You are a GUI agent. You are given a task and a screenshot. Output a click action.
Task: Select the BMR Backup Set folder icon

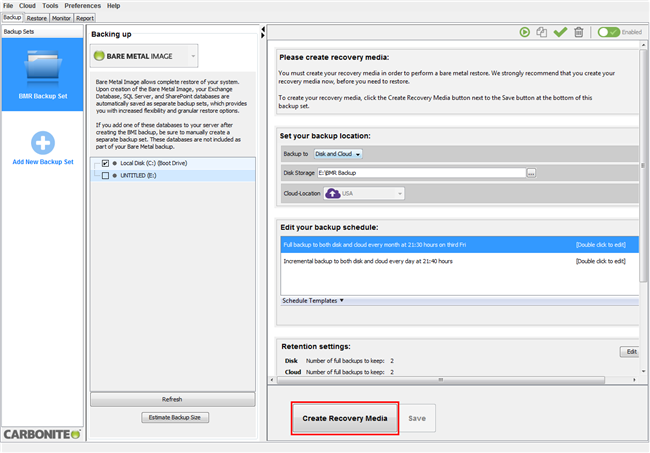tap(42, 68)
